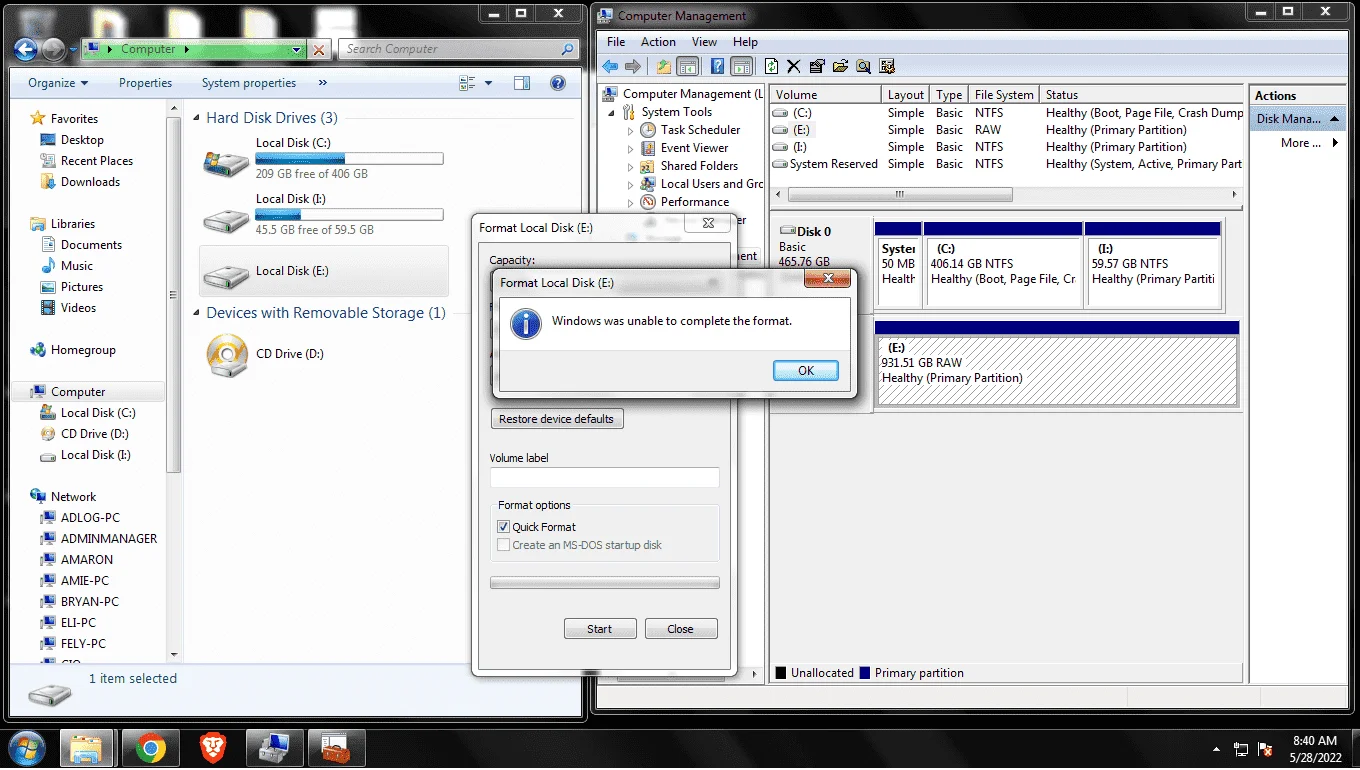The width and height of the screenshot is (1360, 770).
Task: Expand Local Users and Groups node
Action: coord(630,184)
